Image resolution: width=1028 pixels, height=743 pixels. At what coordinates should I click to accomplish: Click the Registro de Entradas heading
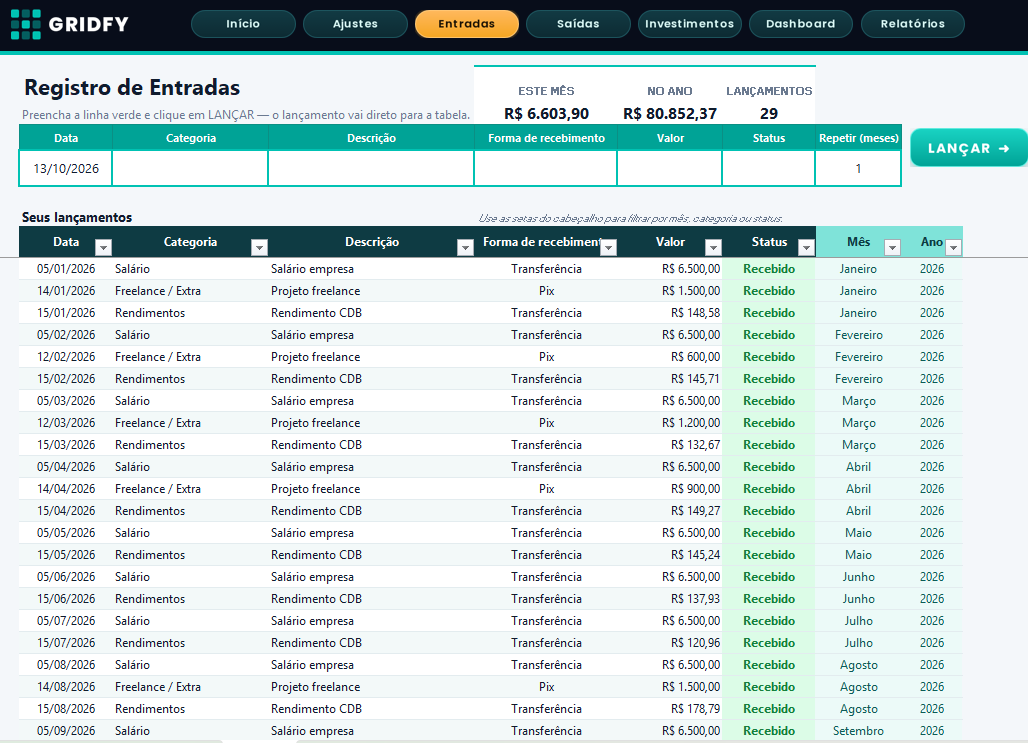[132, 87]
